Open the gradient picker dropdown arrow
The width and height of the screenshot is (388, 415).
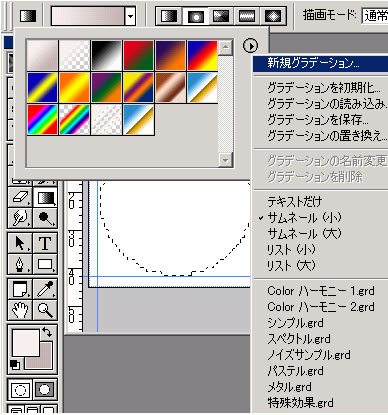131,16
